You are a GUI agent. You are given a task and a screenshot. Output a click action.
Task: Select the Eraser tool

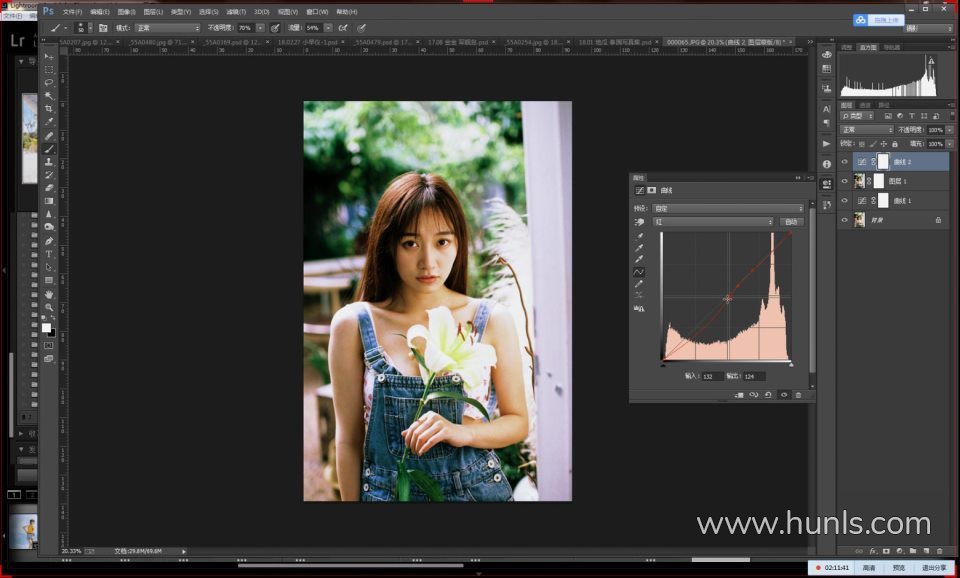click(49, 188)
